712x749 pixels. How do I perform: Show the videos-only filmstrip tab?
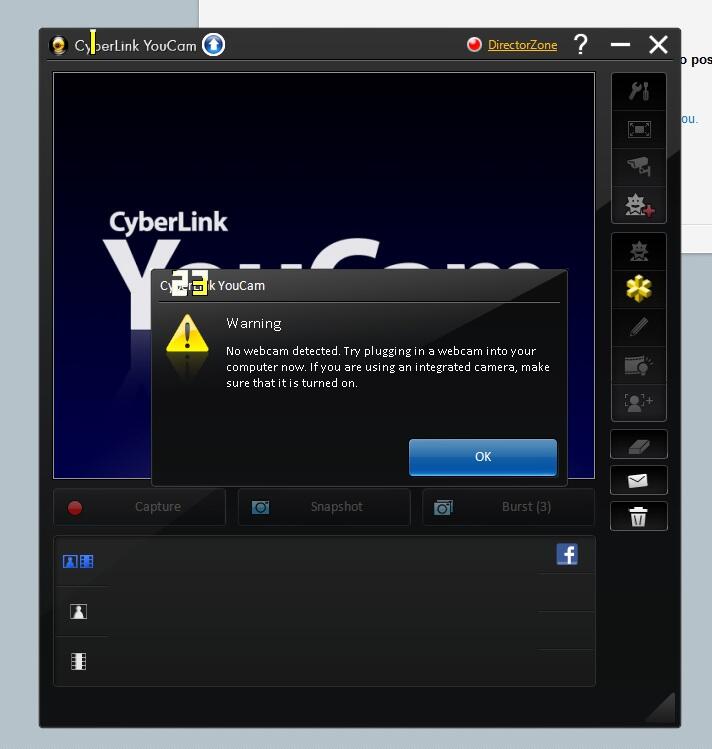click(x=78, y=662)
